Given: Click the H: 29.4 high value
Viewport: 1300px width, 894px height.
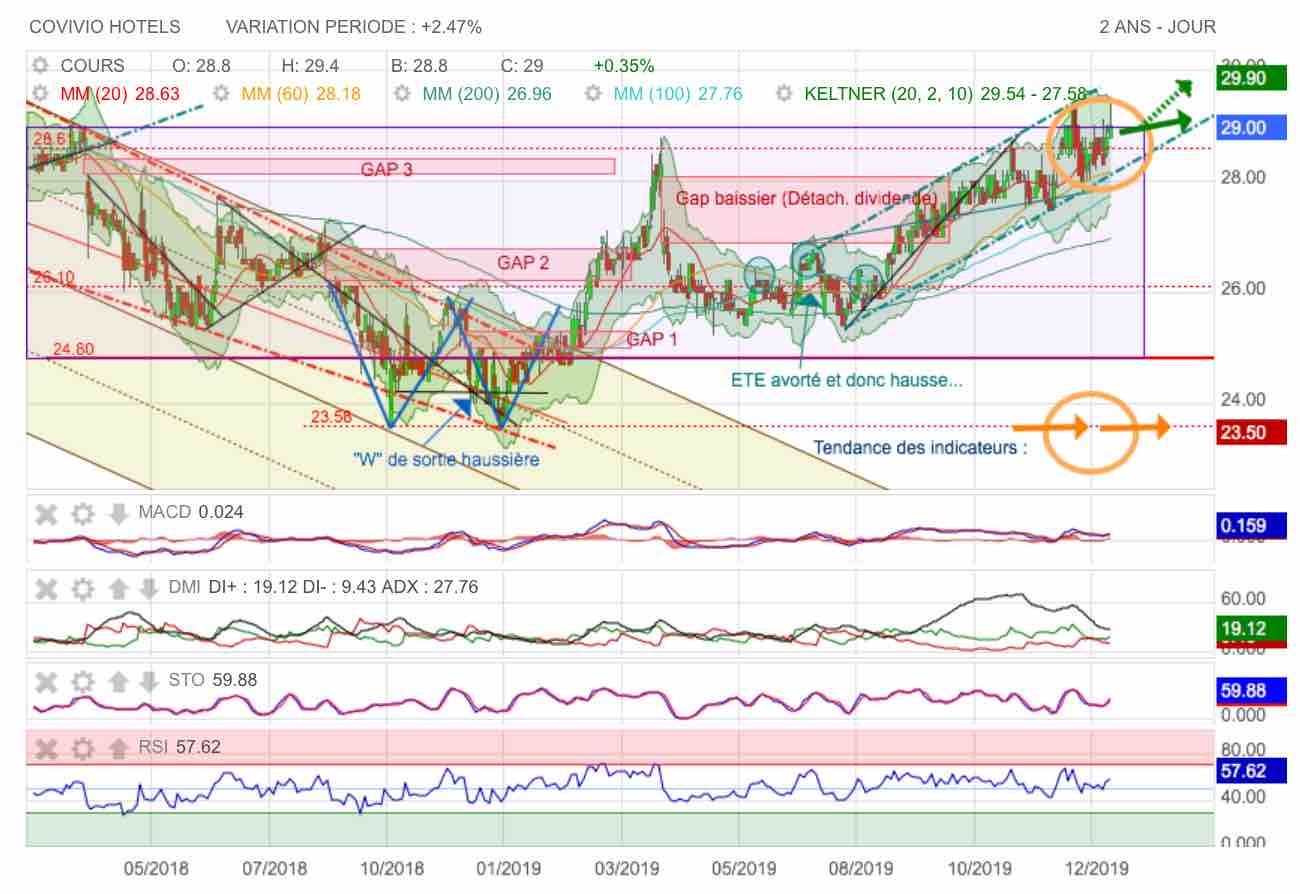Looking at the screenshot, I should click(x=310, y=66).
